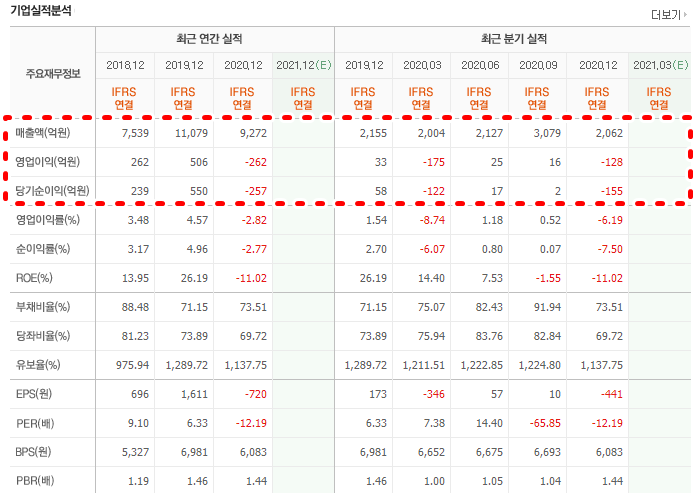Open the 더보기 link
The image size is (696, 493).
(669, 15)
